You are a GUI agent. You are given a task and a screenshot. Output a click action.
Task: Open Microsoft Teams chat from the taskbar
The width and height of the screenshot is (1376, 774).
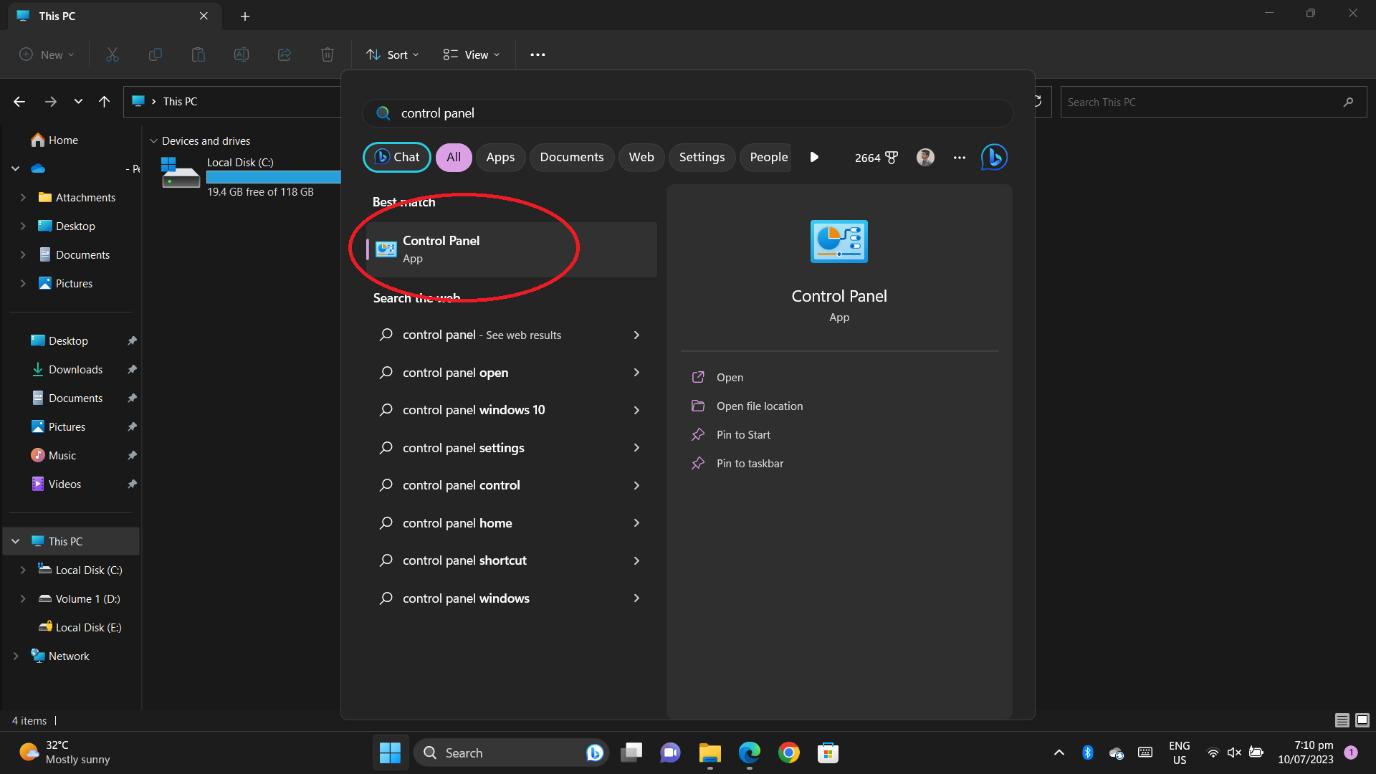pos(670,752)
